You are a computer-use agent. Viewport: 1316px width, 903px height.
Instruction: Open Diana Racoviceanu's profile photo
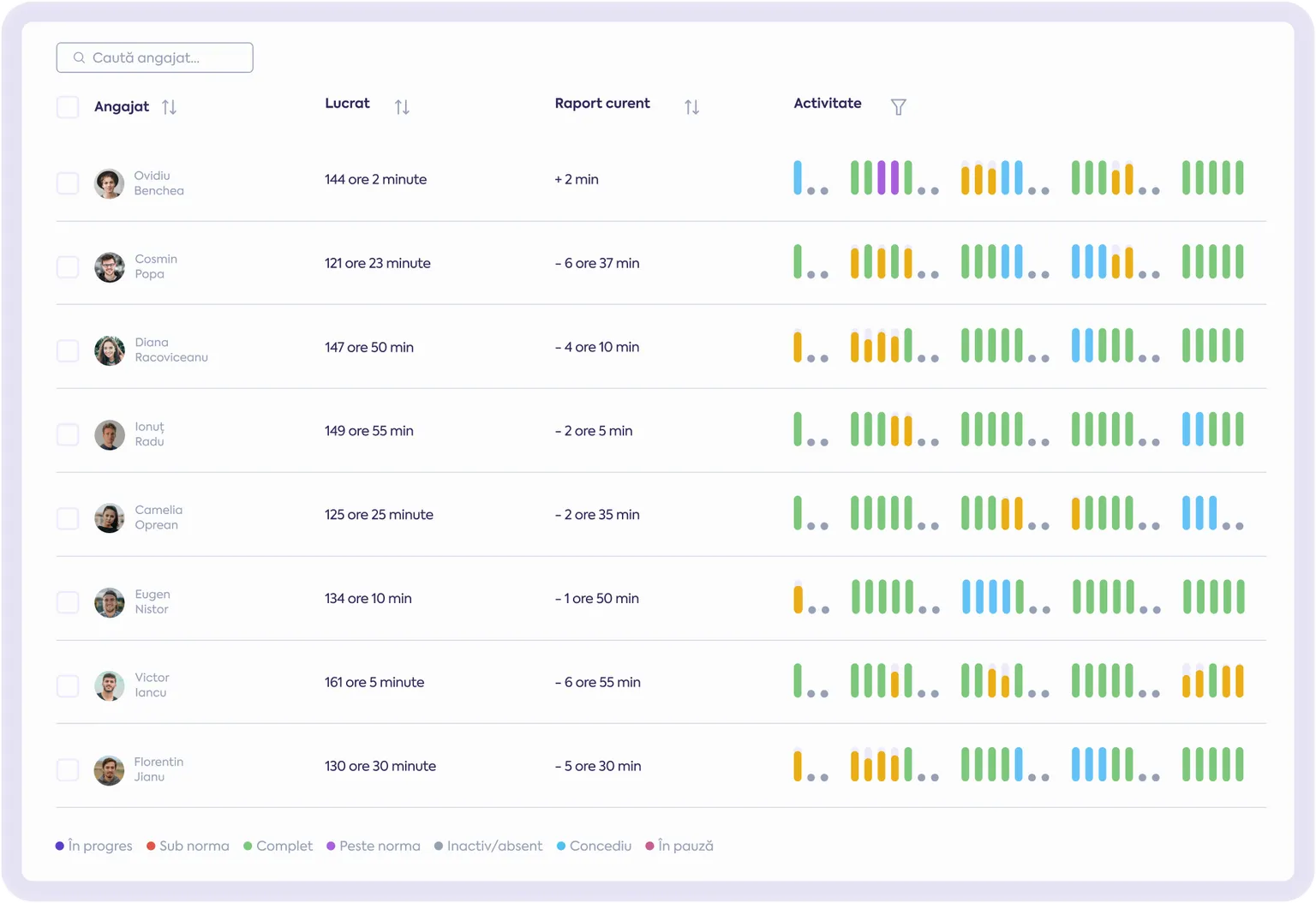(109, 350)
